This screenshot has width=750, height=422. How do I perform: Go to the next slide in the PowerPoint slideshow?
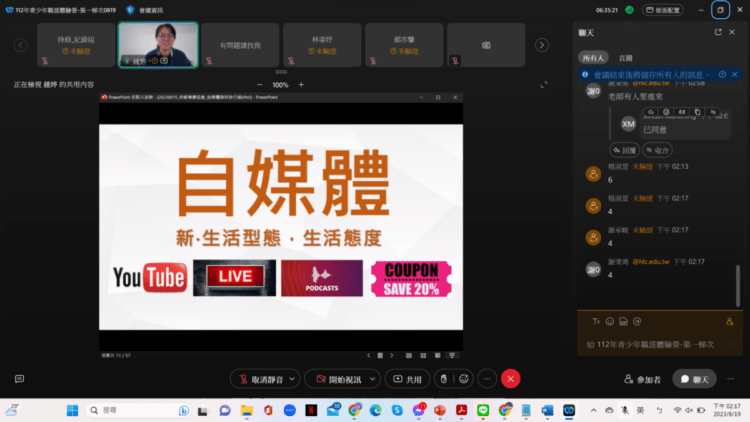(392, 355)
